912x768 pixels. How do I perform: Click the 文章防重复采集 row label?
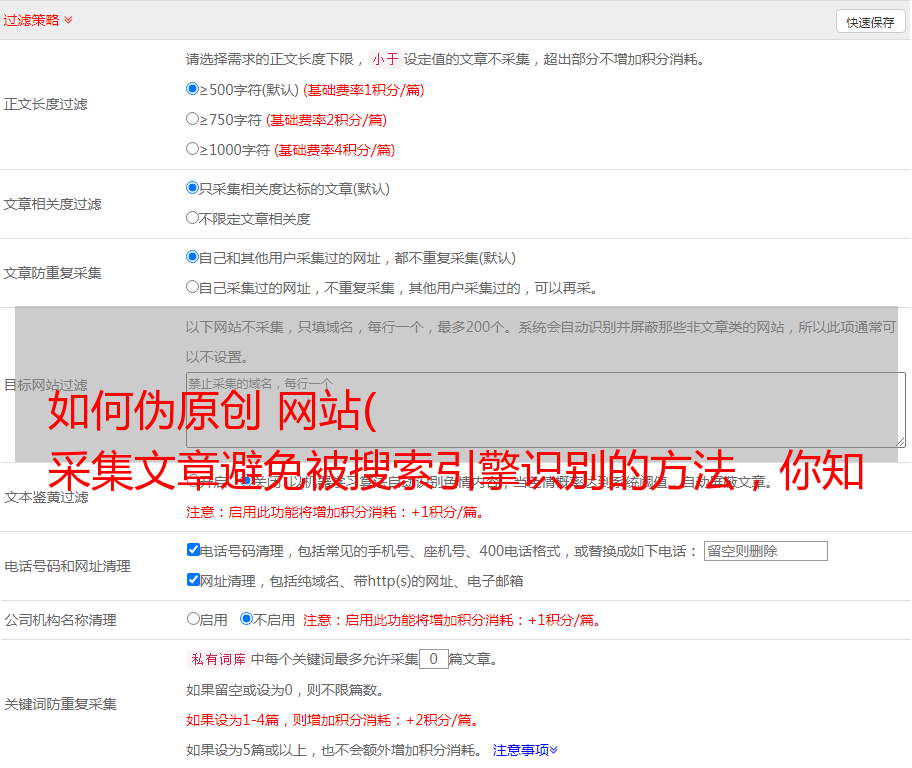(52, 273)
